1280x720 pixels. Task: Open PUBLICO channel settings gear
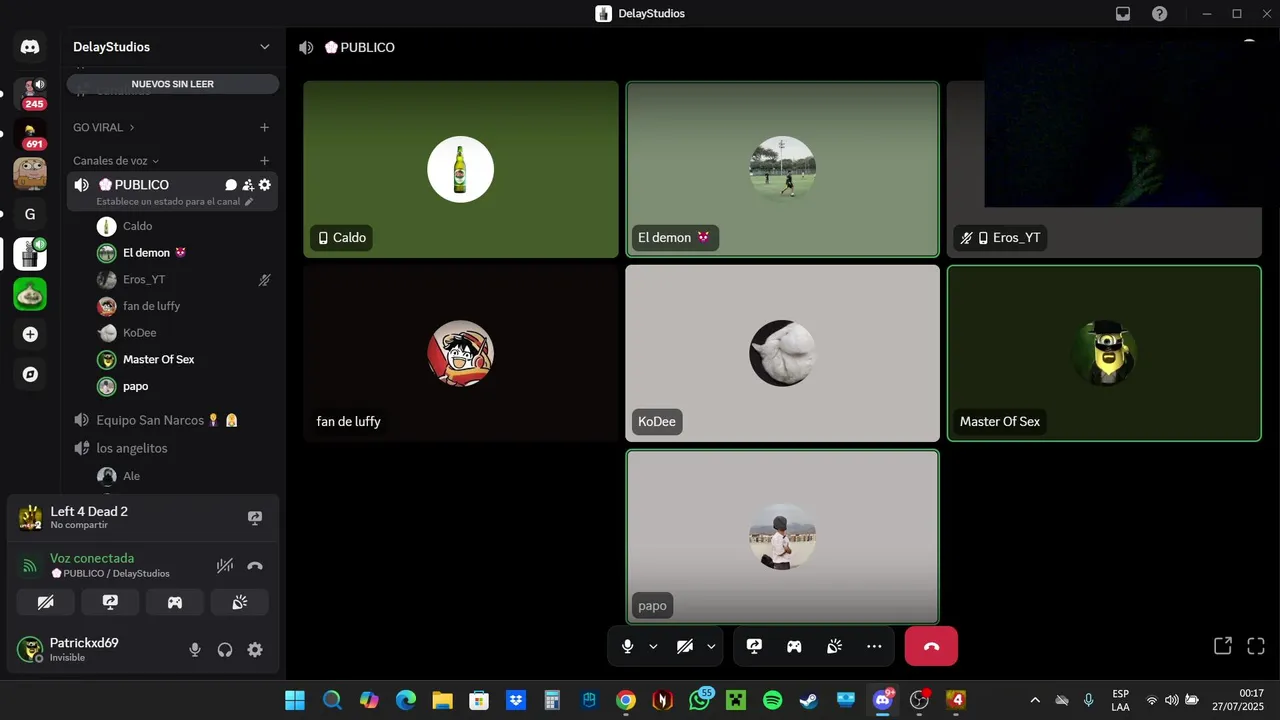265,185
